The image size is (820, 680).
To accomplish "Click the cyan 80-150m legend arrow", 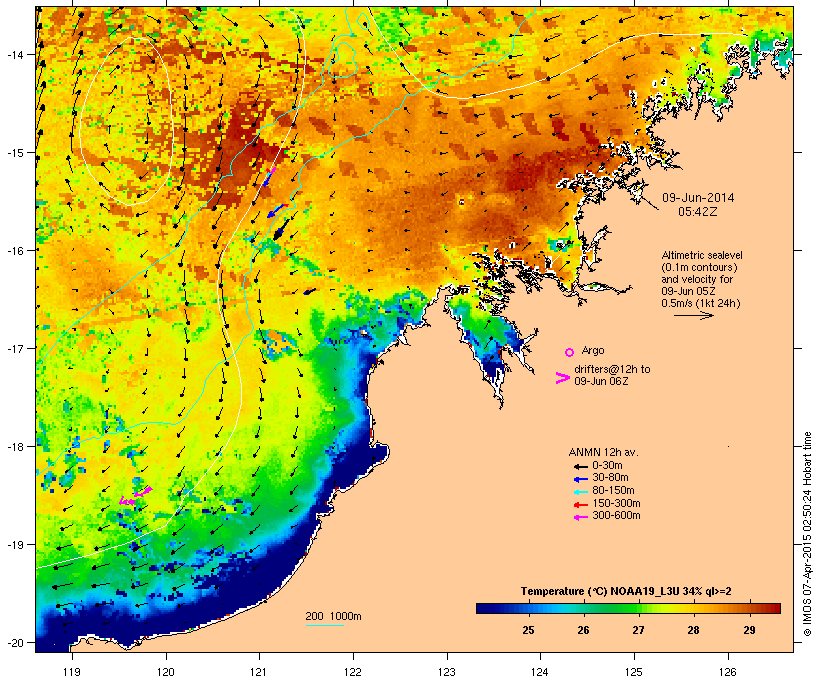I will 580,492.
